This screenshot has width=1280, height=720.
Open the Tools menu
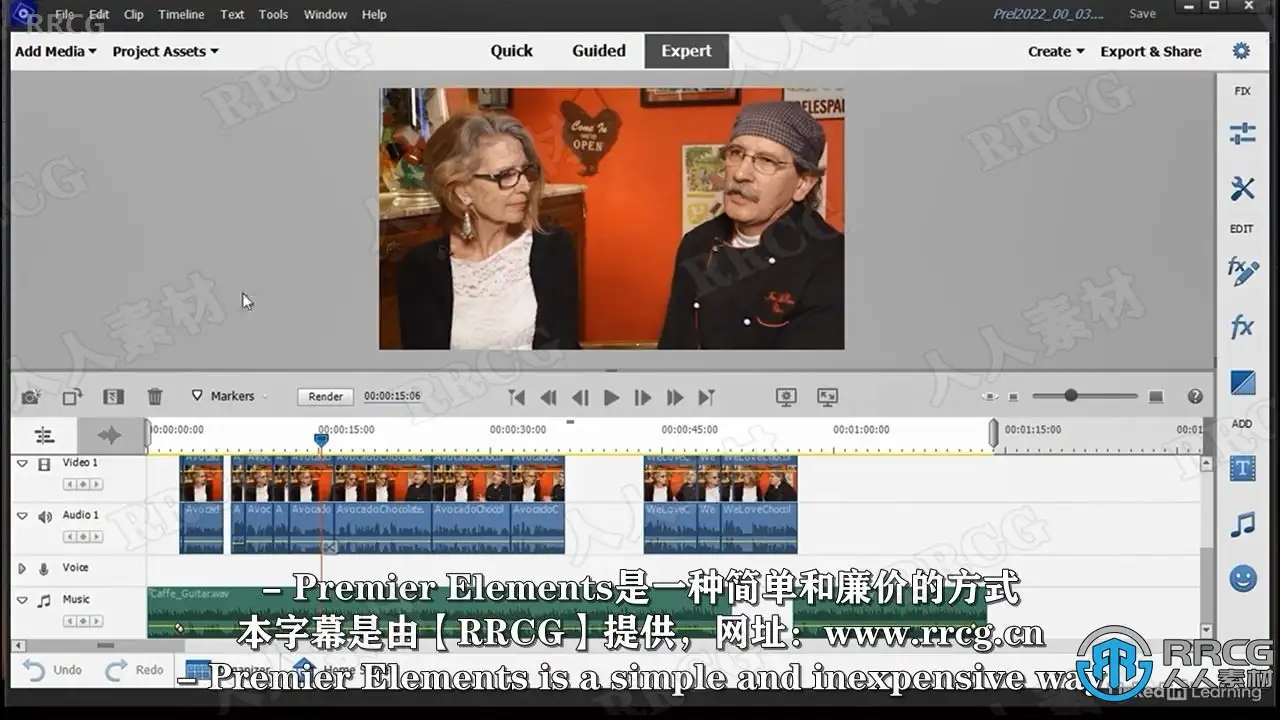tap(273, 14)
